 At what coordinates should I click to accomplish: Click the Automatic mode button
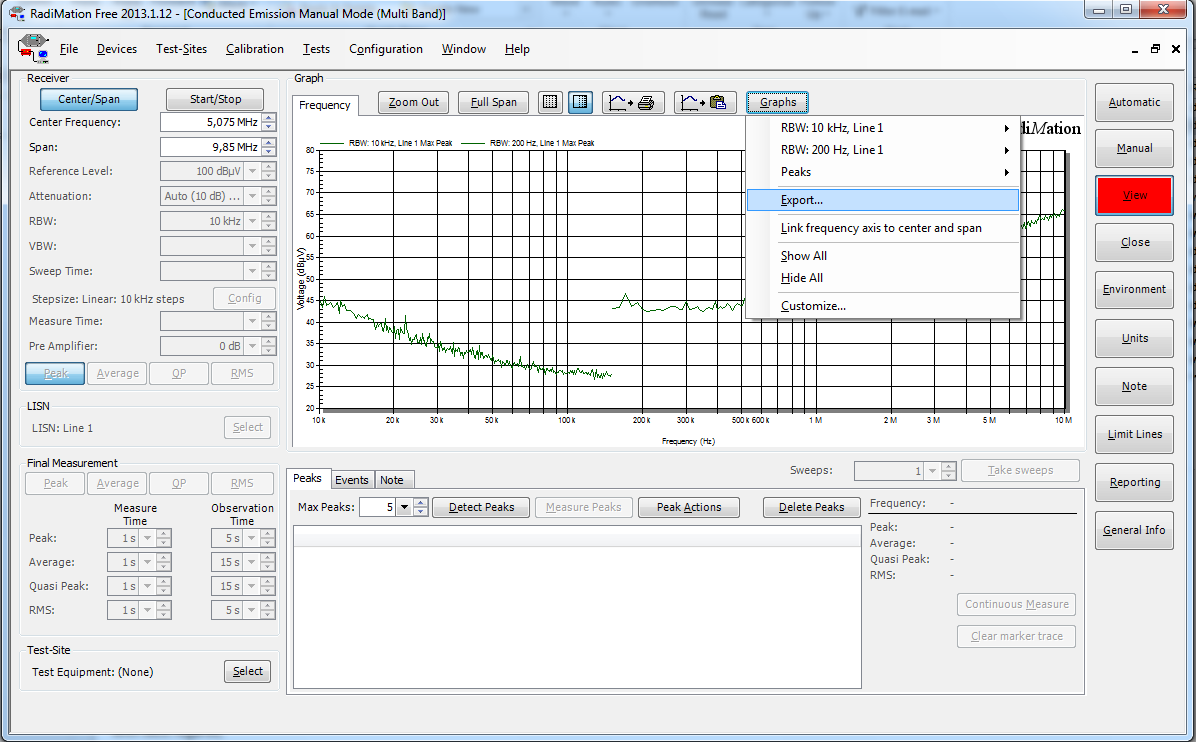pos(1134,102)
